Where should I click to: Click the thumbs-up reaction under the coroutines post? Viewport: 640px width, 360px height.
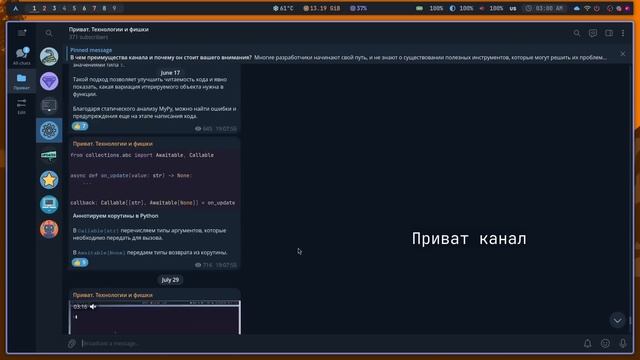(x=80, y=262)
